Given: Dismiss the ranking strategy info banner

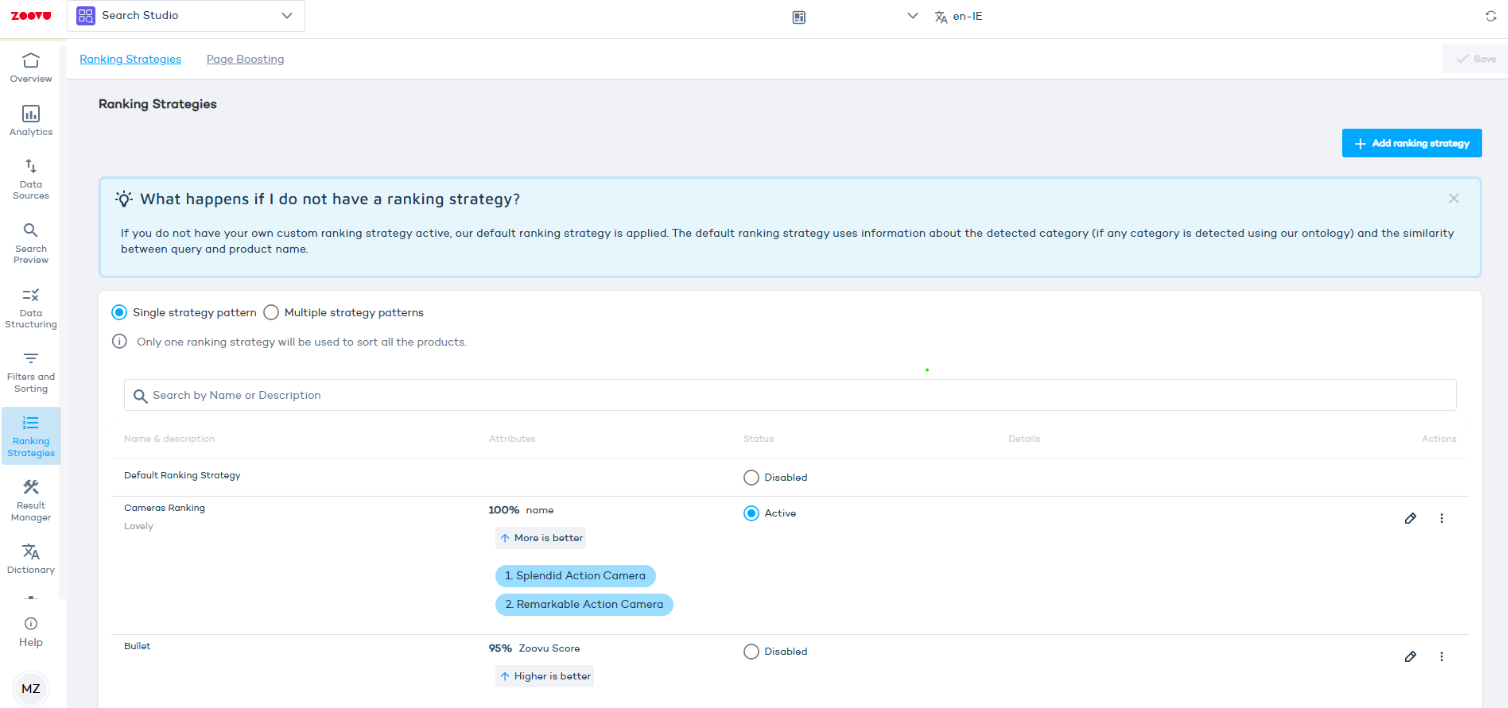Looking at the screenshot, I should click(x=1453, y=198).
